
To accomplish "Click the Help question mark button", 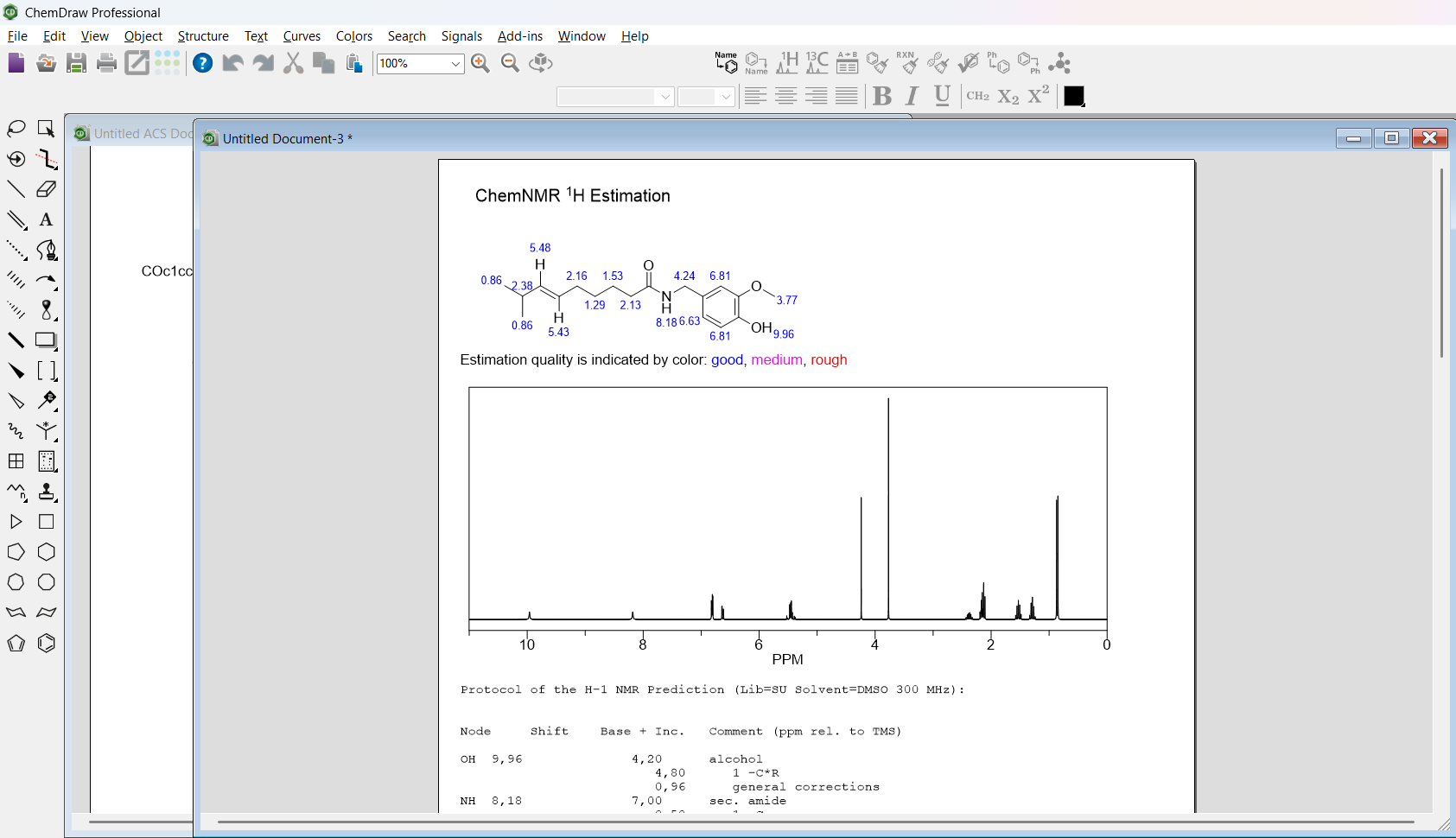I will (x=202, y=63).
